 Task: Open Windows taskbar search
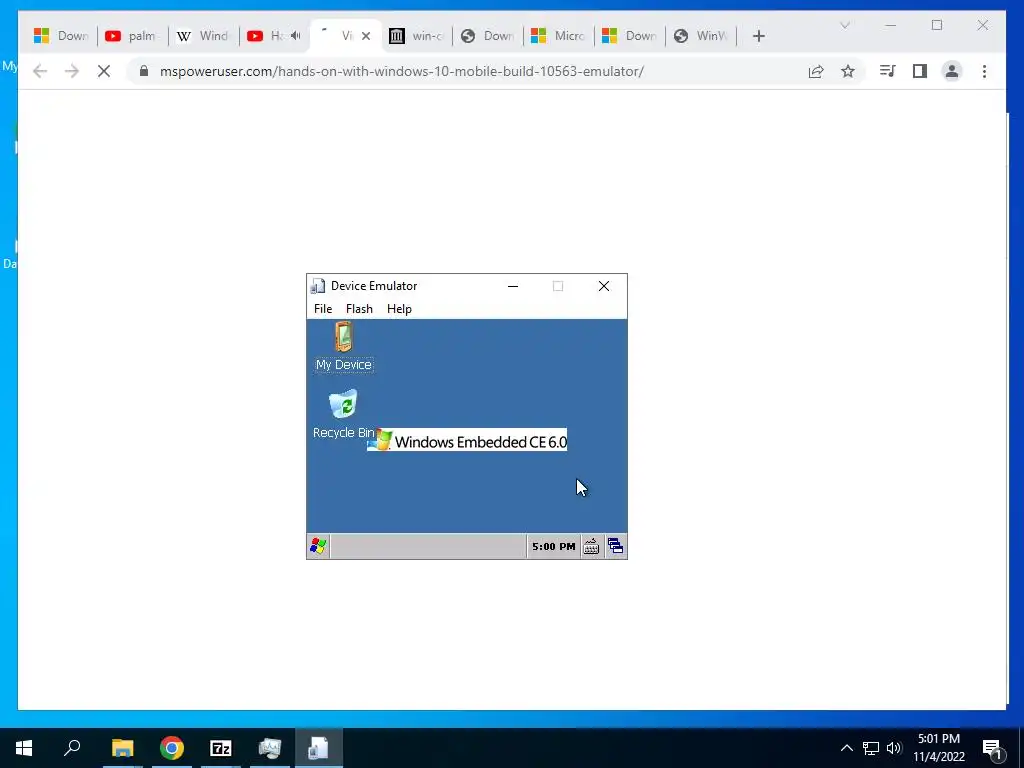coord(72,748)
